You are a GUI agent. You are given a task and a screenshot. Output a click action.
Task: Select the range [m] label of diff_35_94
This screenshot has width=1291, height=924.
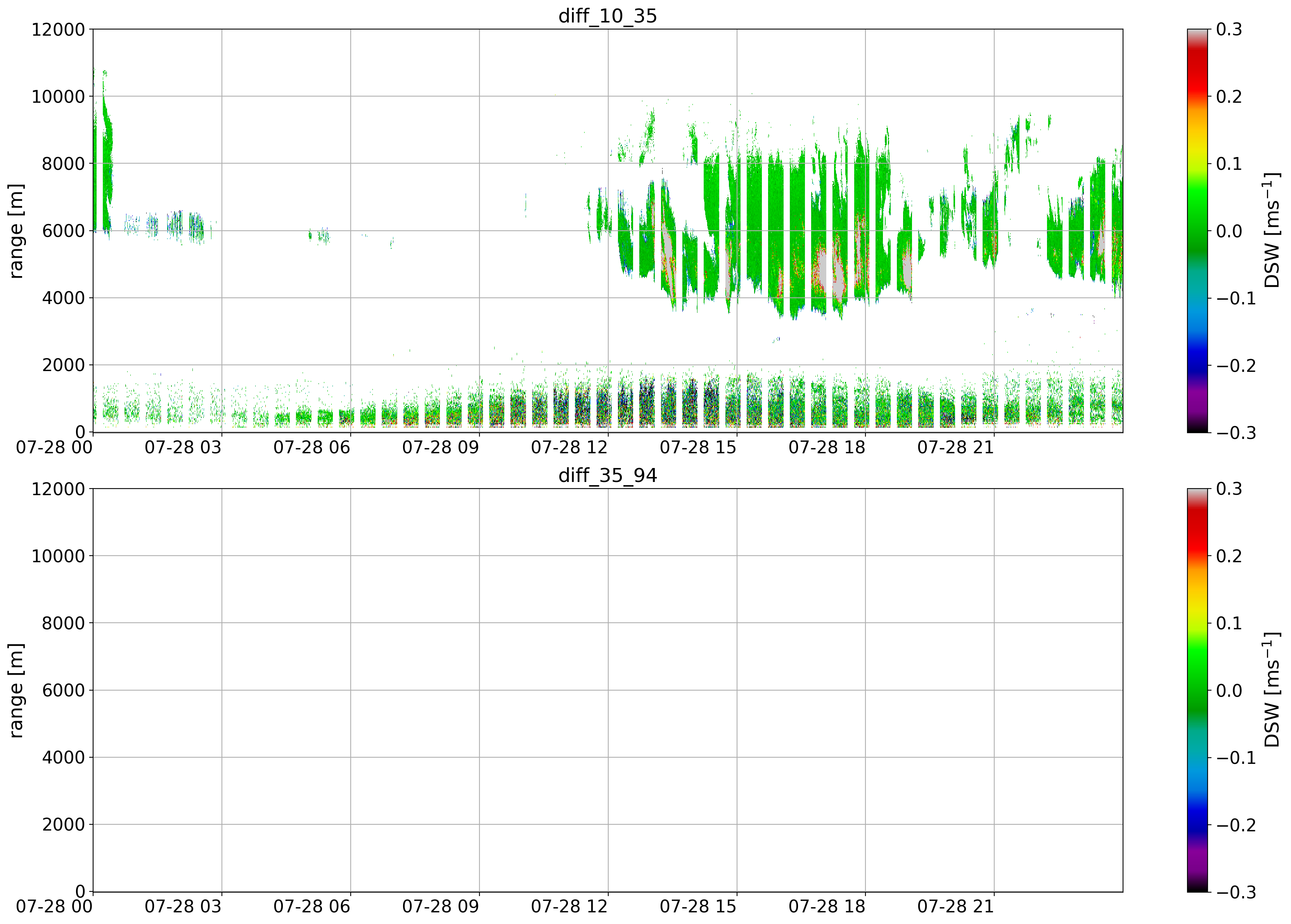(16, 690)
